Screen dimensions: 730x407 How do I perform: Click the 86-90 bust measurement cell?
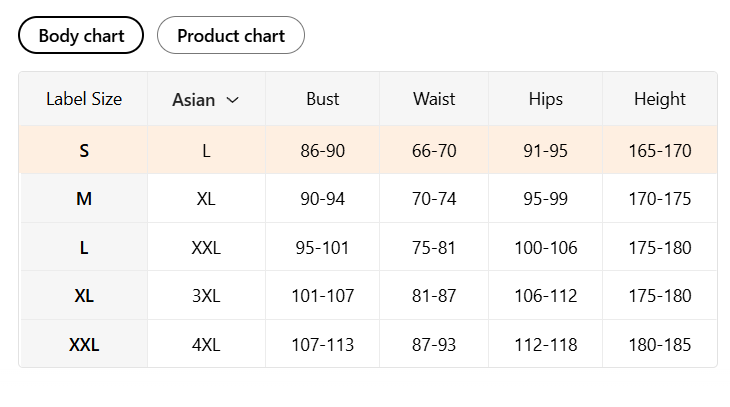(x=323, y=150)
